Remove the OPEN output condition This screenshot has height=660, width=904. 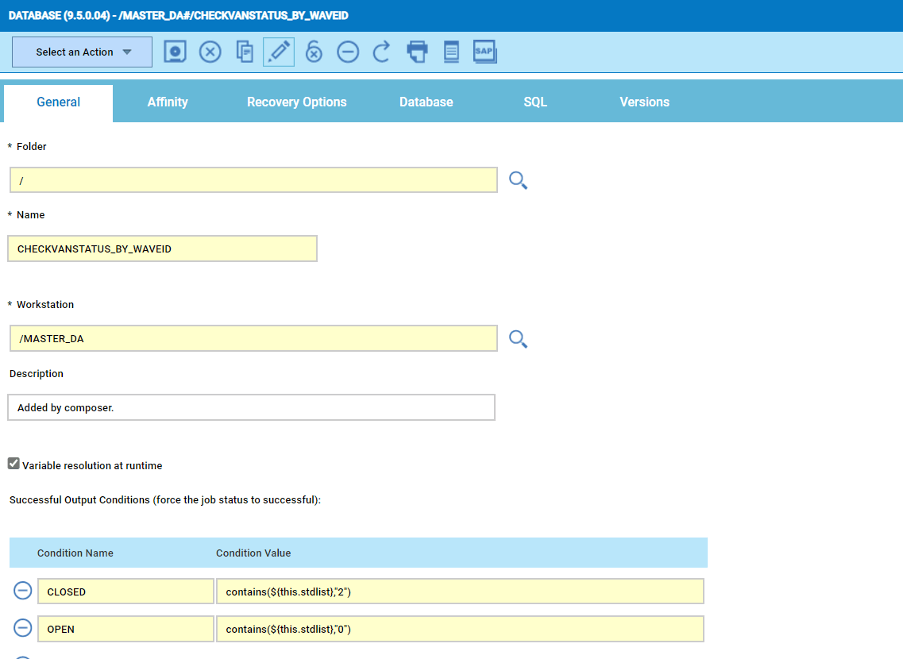click(23, 628)
